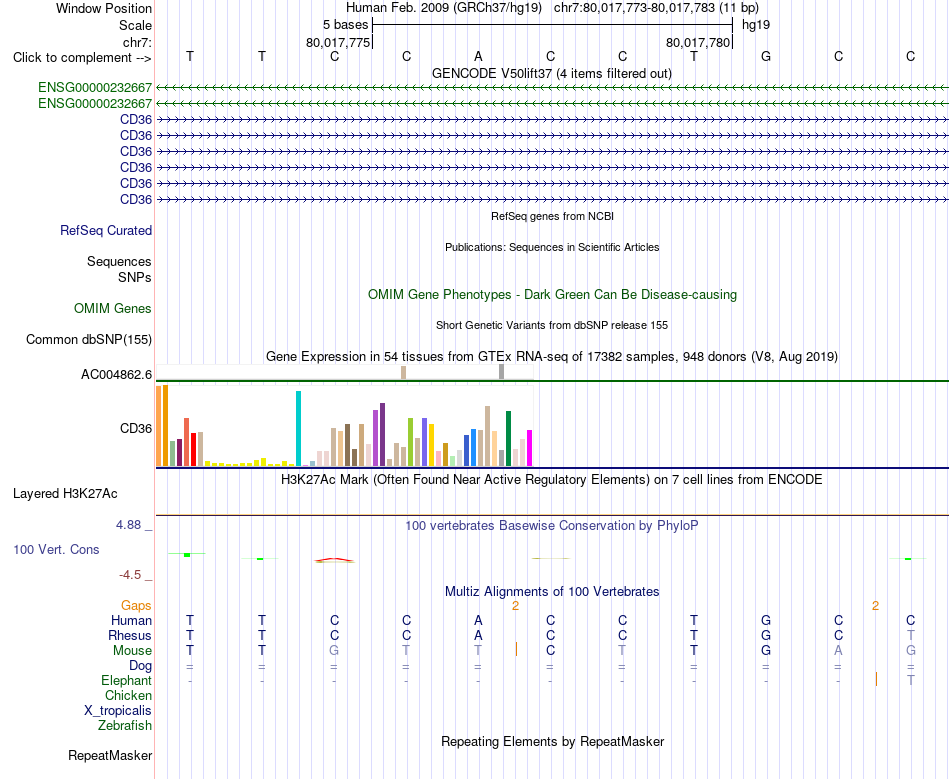Select the Elephant alignment row label
This screenshot has width=950, height=779.
tap(127, 680)
